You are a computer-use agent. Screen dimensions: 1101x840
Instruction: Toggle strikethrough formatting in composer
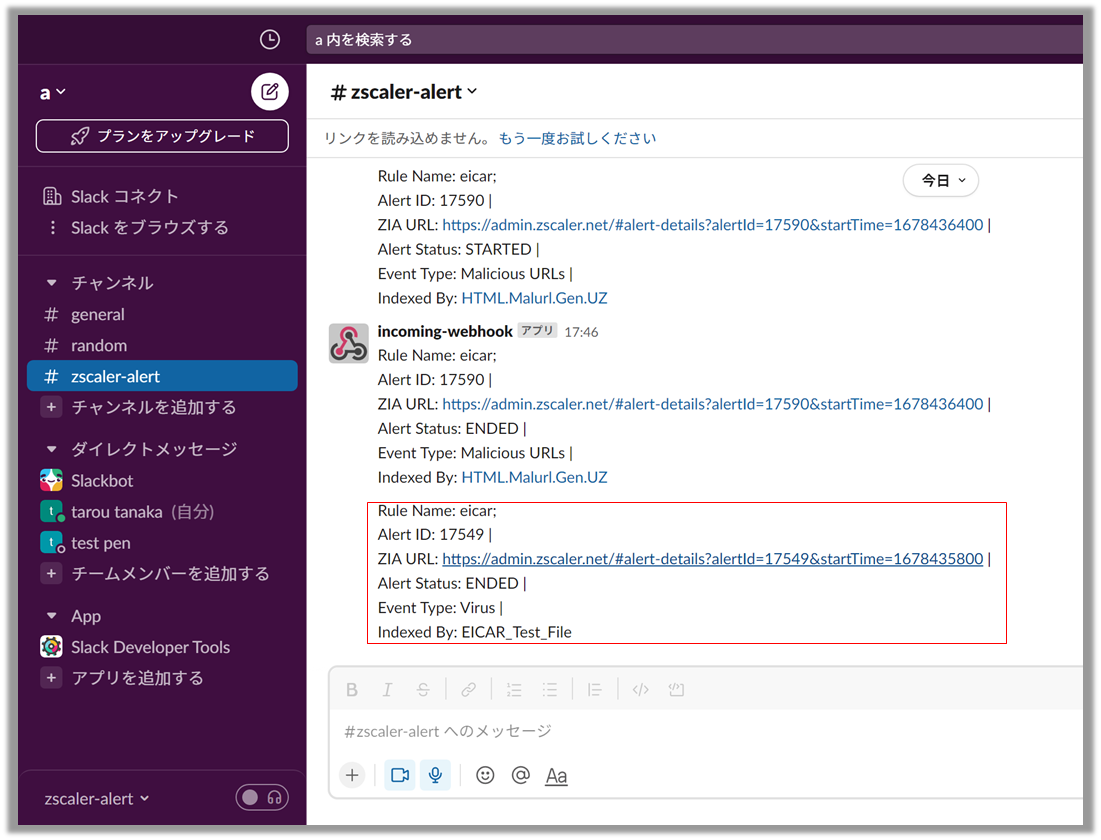pyautogui.click(x=423, y=690)
